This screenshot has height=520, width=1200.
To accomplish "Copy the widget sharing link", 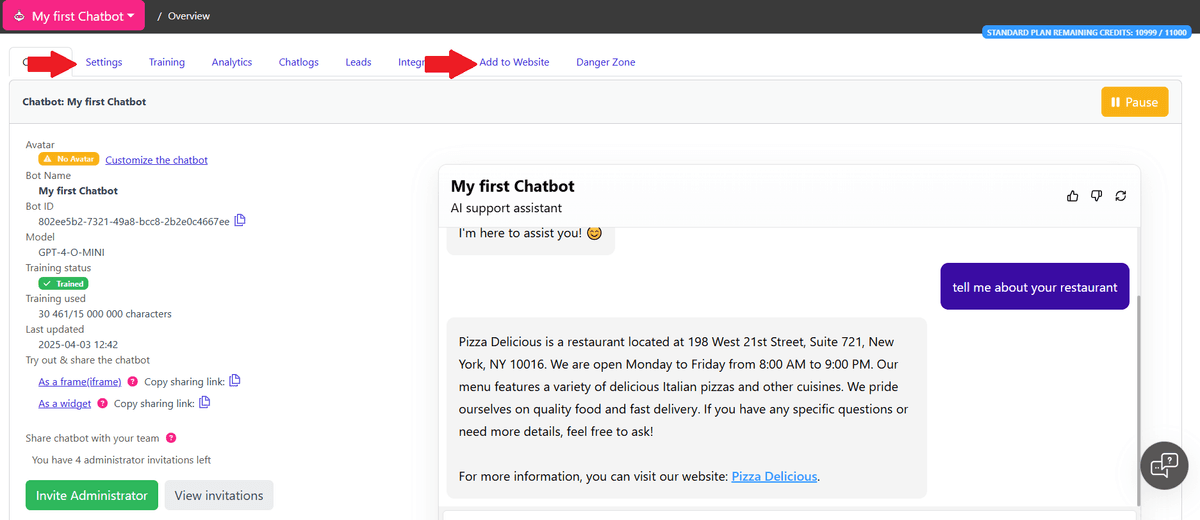I will coord(205,403).
